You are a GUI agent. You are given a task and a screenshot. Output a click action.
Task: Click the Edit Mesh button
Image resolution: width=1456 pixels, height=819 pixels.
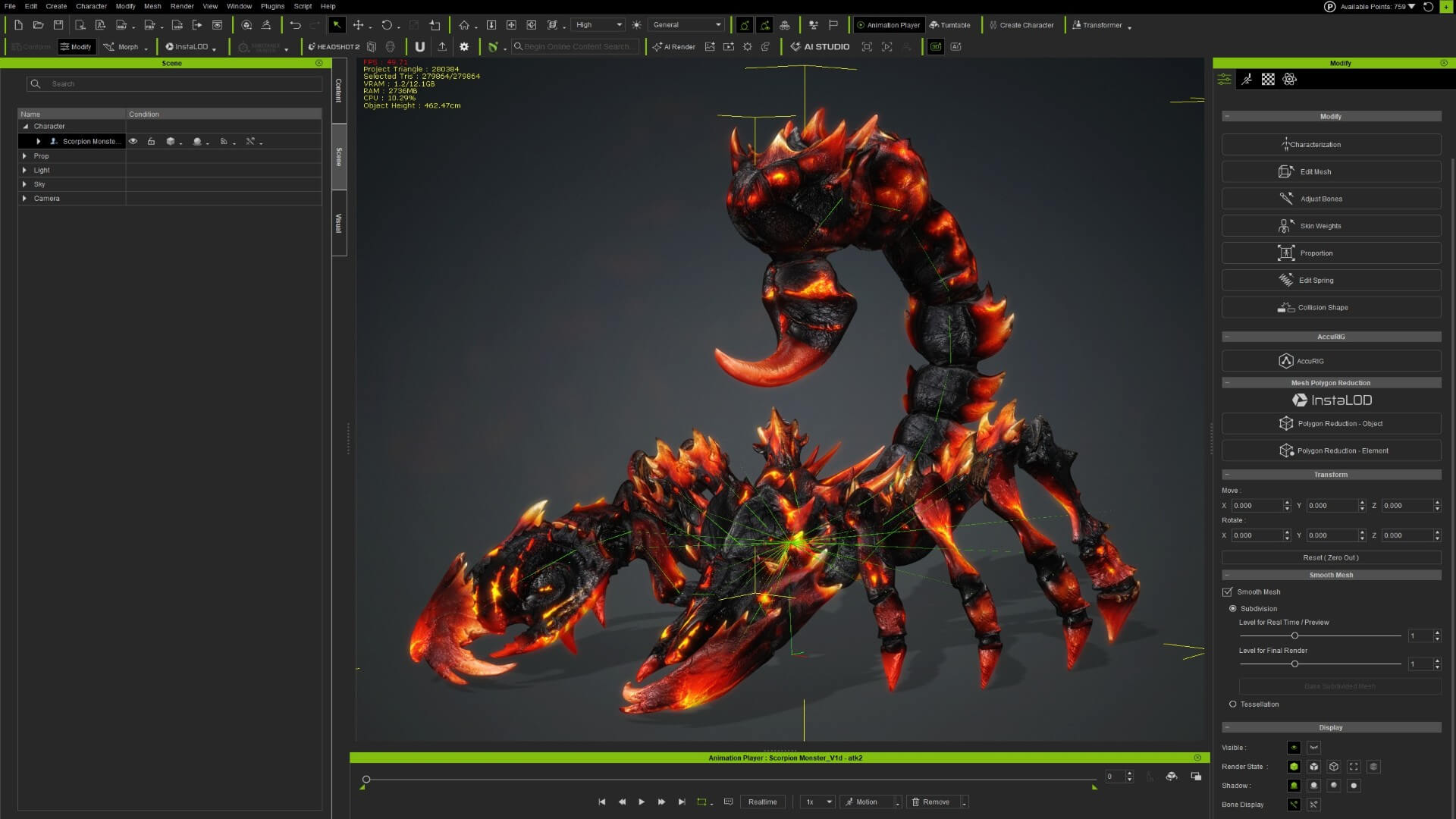click(x=1331, y=172)
